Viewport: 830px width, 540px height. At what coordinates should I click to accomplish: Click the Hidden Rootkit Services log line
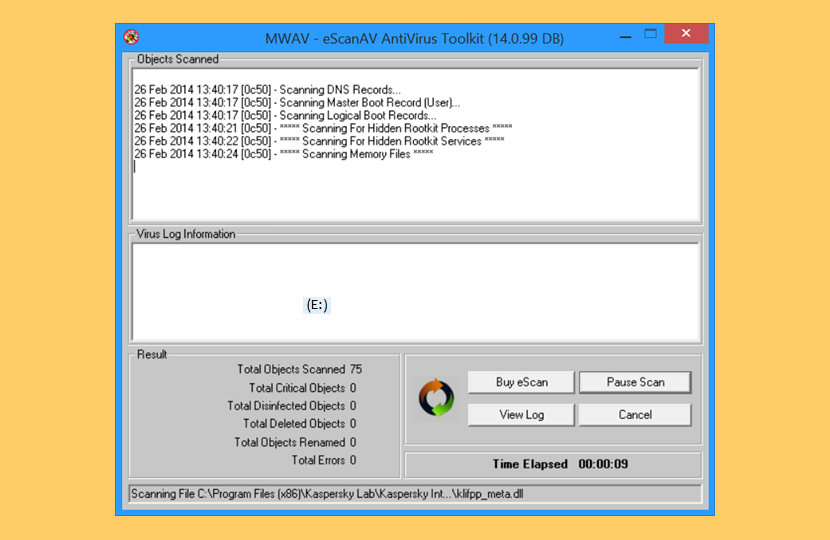tap(318, 141)
